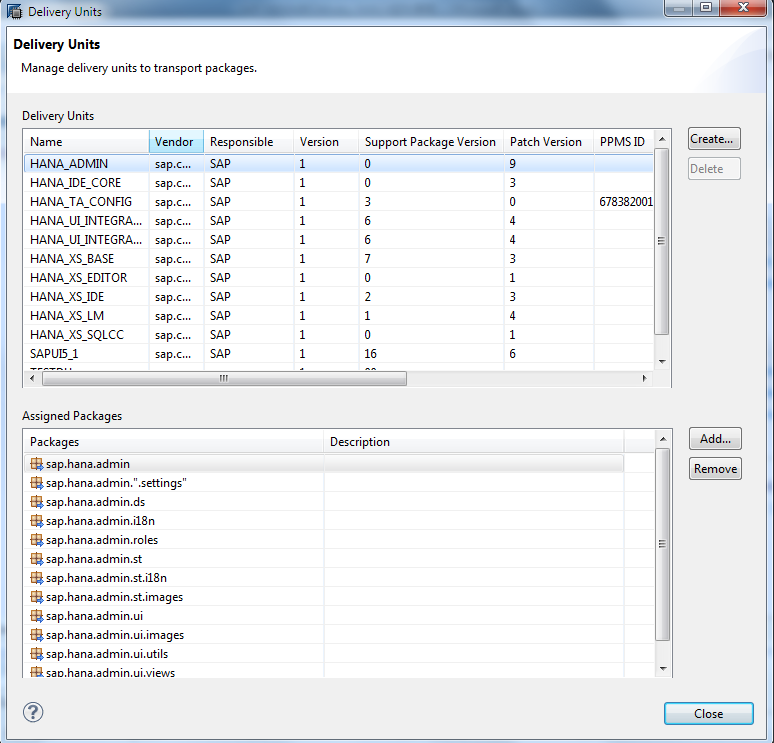Click the package icon beside sap.hana.admin
The height and width of the screenshot is (743, 774).
click(x=37, y=464)
